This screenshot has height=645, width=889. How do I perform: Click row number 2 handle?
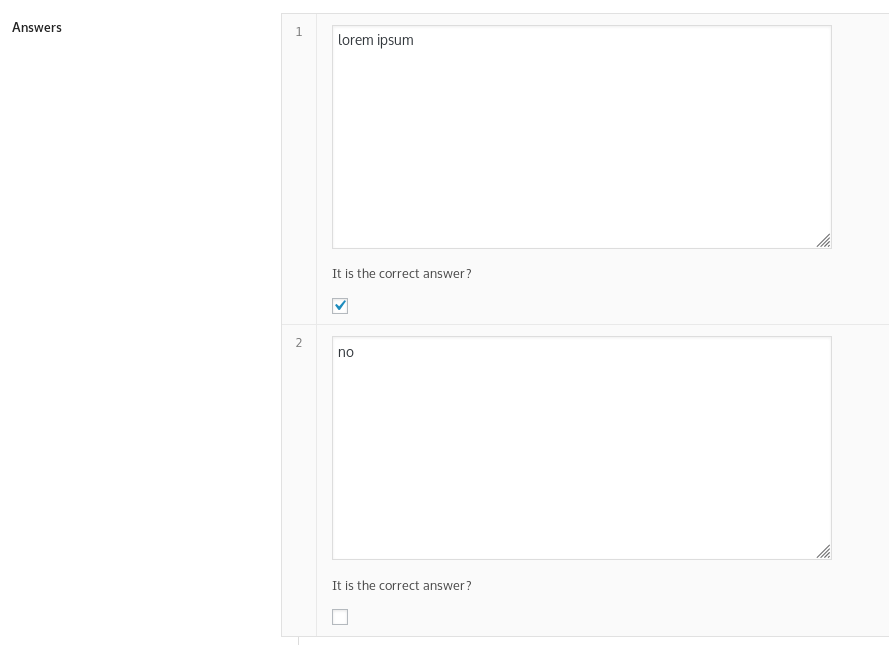coord(299,481)
